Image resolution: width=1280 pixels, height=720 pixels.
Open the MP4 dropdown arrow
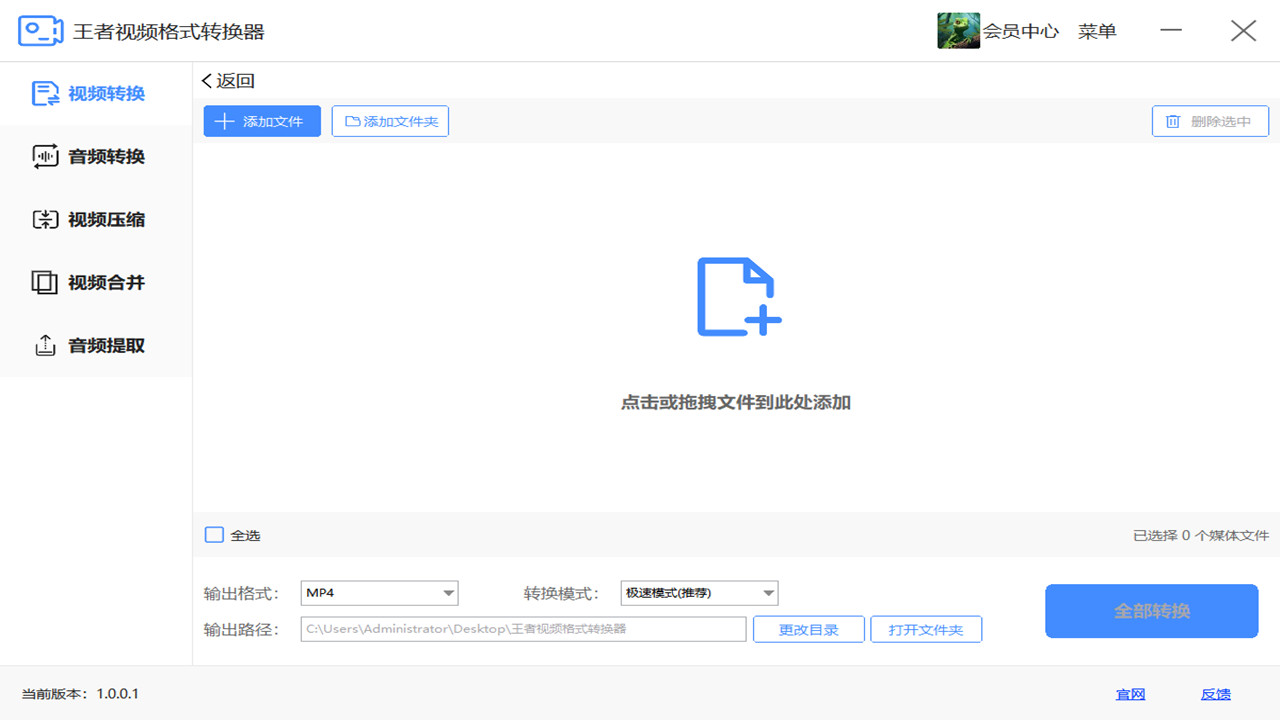pos(449,593)
